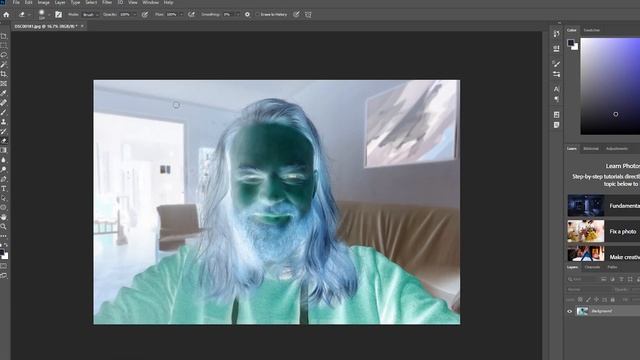Image resolution: width=640 pixels, height=360 pixels.
Task: Toggle lock transparent pixels in Layers
Action: coord(580,300)
